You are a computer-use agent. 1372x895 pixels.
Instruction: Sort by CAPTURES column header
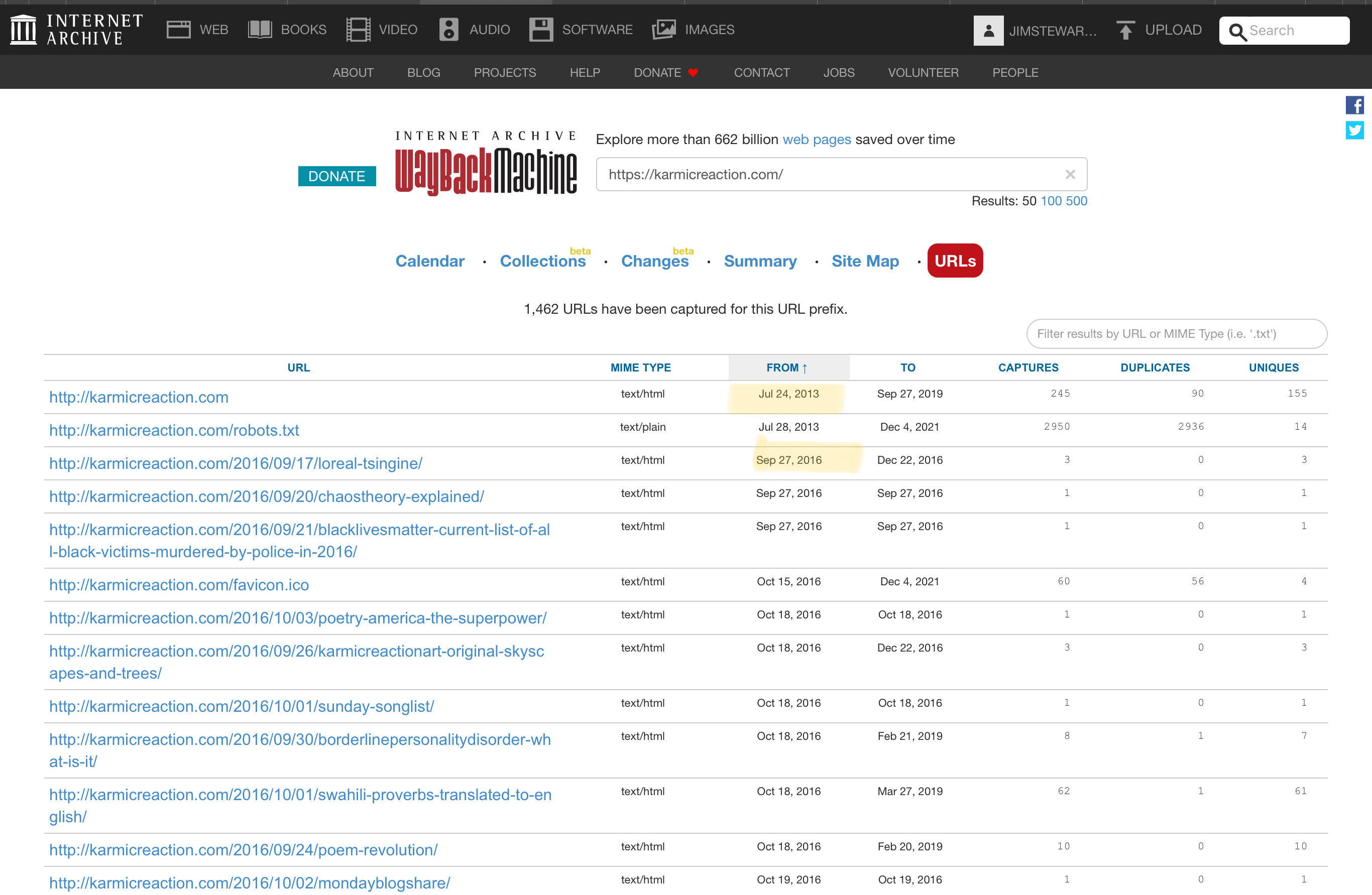(x=1028, y=367)
